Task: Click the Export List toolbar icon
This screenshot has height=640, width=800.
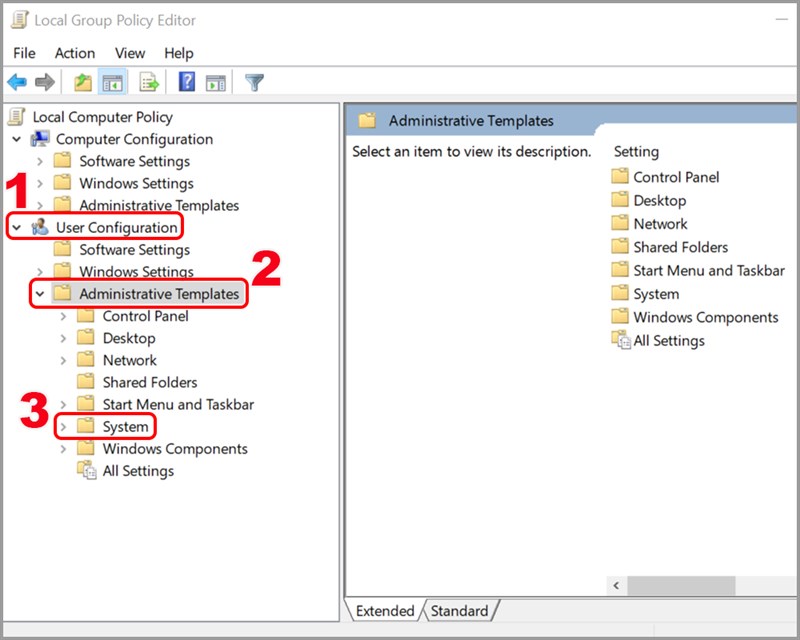Action: pos(150,83)
